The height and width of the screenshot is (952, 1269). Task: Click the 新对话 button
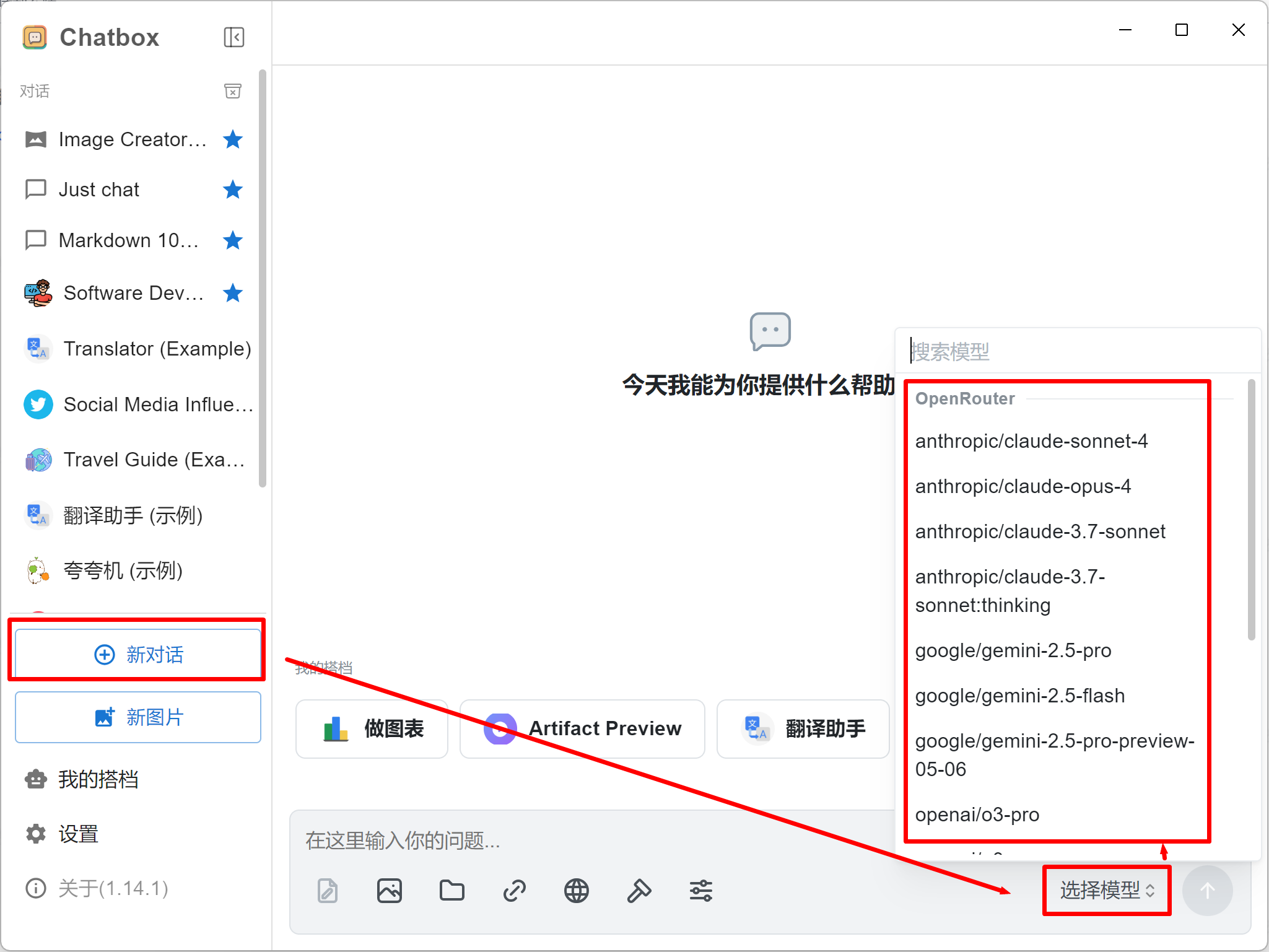(138, 654)
